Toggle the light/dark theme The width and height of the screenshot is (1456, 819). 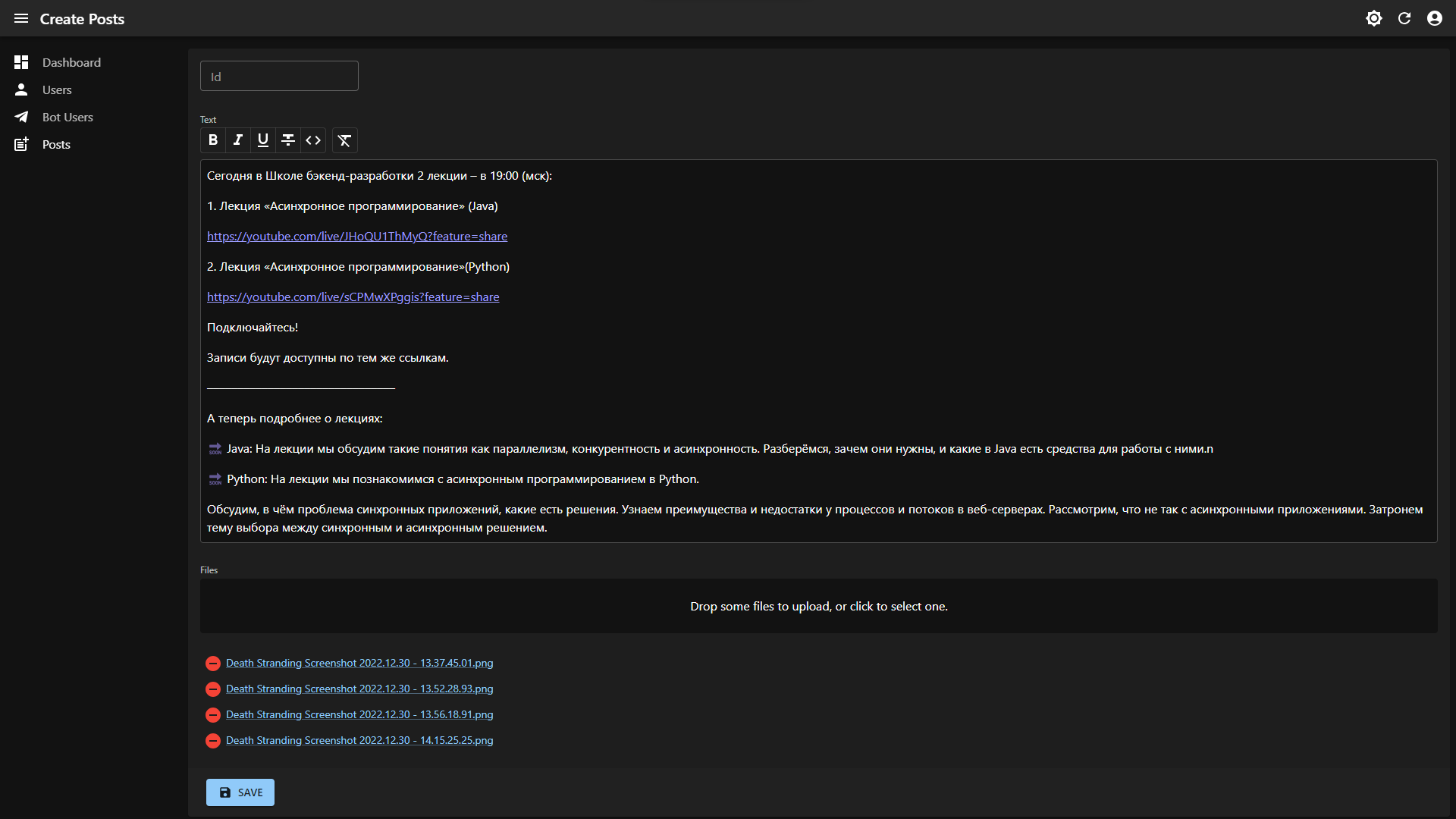pyautogui.click(x=1373, y=18)
